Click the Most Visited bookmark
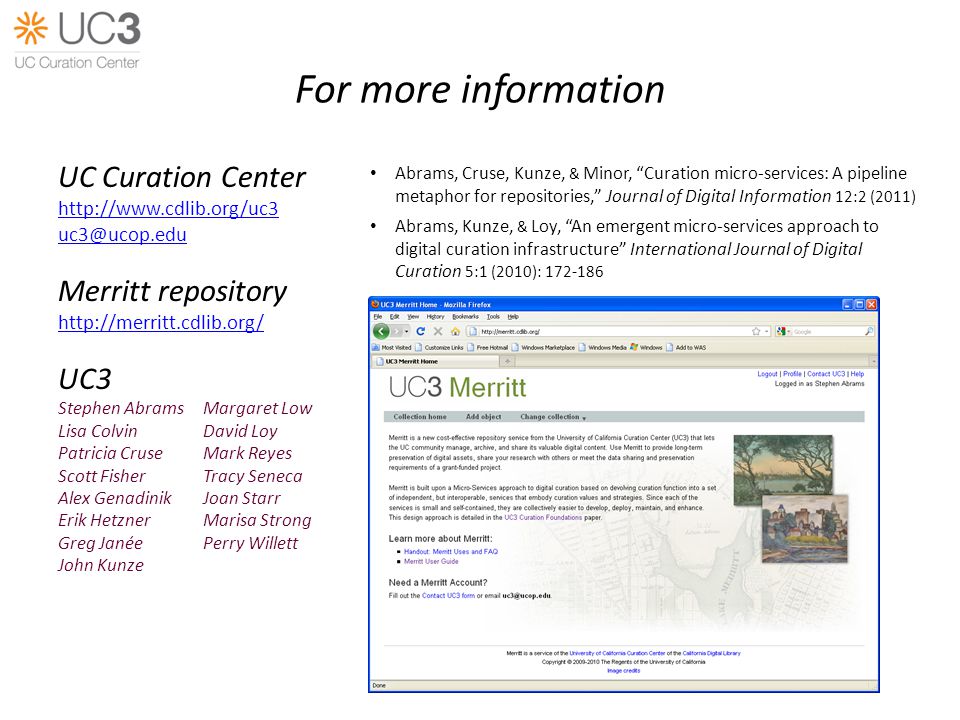 392,347
